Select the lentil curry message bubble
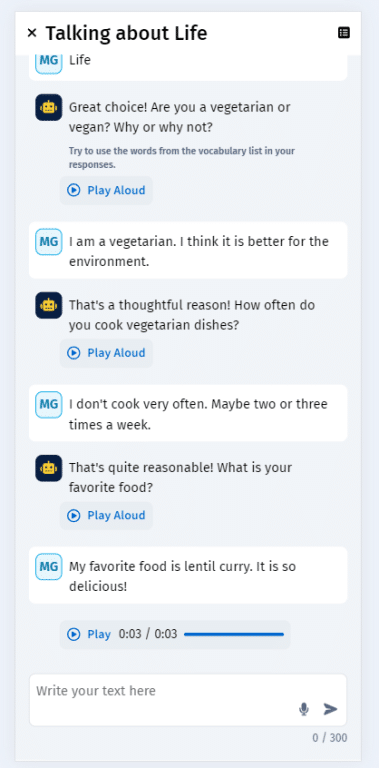 coord(188,575)
